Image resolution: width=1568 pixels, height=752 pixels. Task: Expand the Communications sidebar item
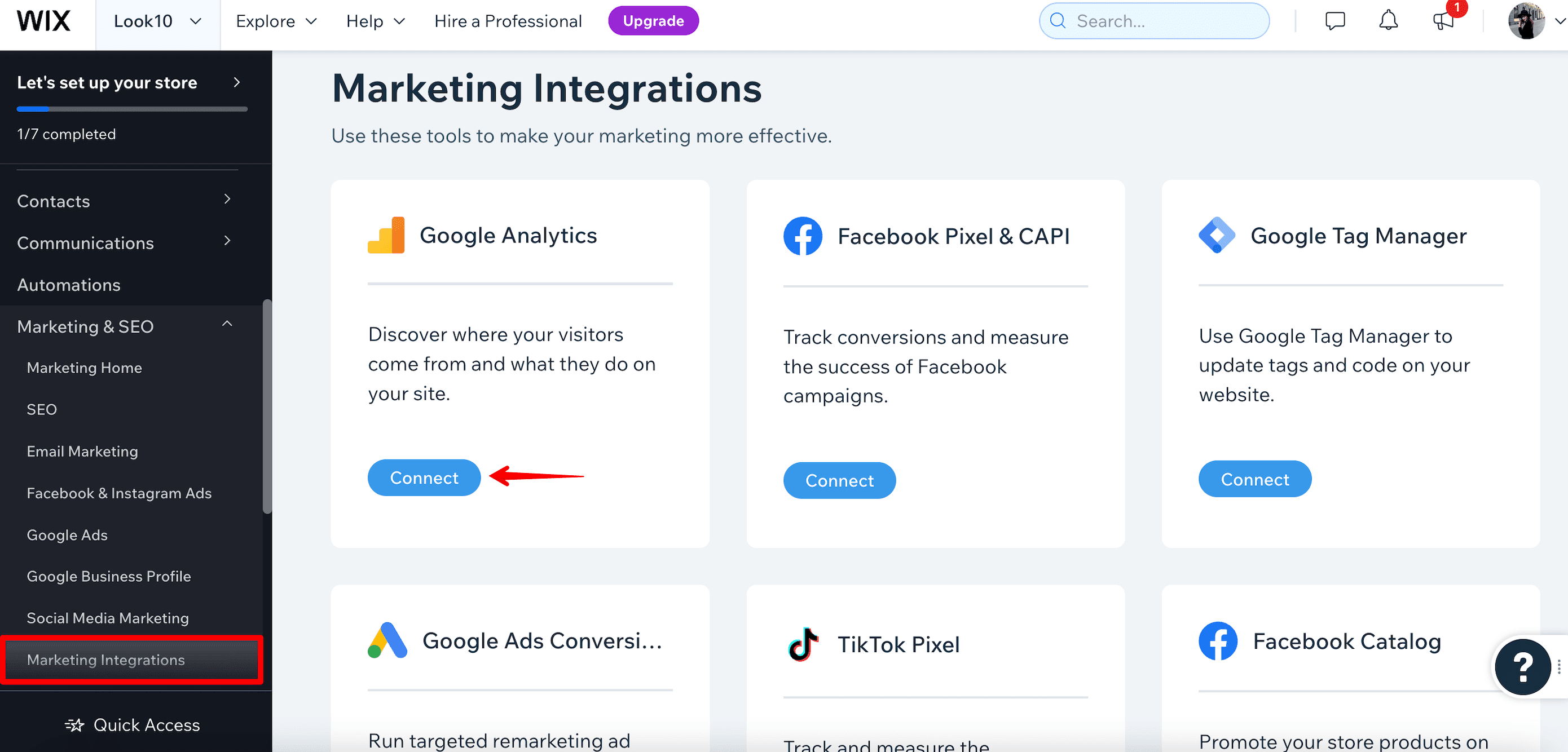pyautogui.click(x=85, y=243)
